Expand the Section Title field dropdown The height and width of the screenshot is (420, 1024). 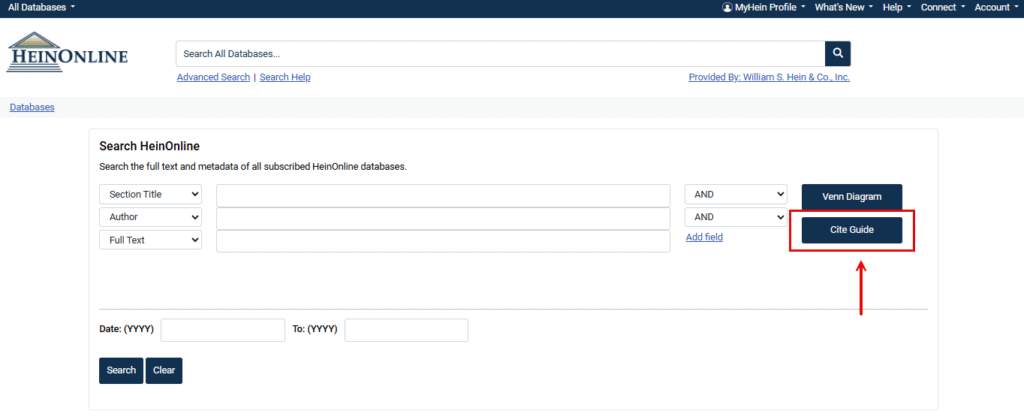tap(150, 195)
